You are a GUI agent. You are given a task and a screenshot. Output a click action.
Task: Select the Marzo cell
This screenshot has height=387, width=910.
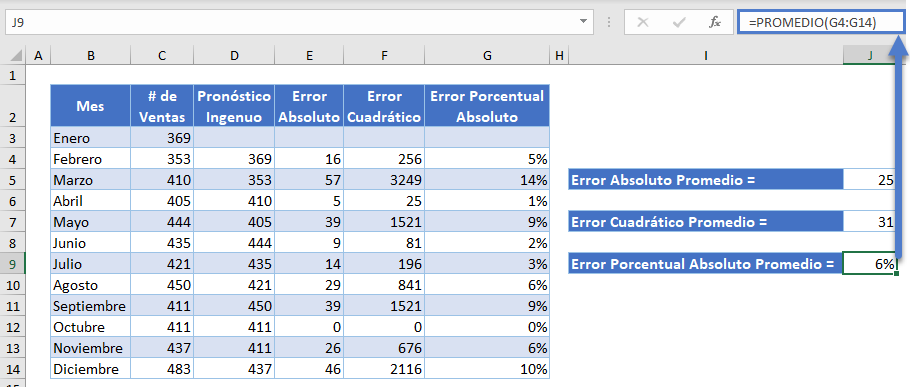click(91, 180)
